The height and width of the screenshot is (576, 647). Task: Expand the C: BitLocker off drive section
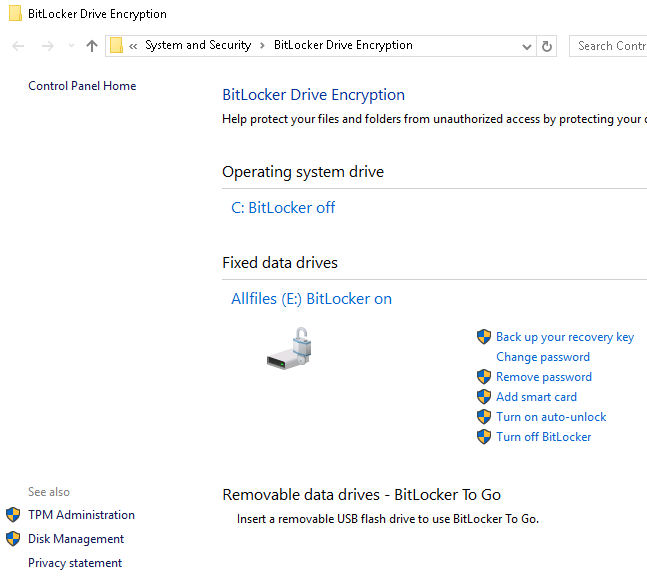[283, 208]
